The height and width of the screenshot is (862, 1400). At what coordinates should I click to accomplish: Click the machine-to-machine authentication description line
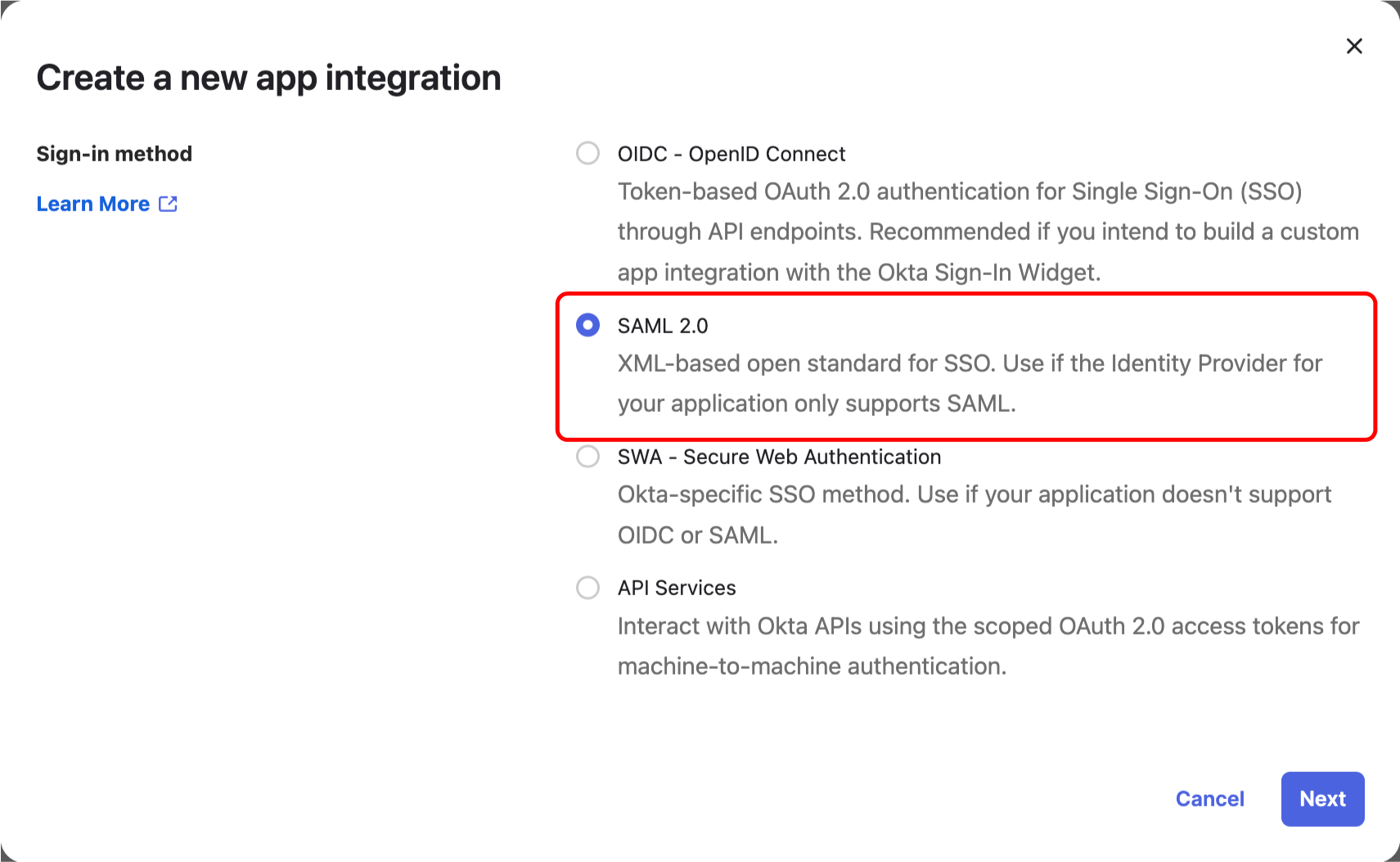coord(812,666)
